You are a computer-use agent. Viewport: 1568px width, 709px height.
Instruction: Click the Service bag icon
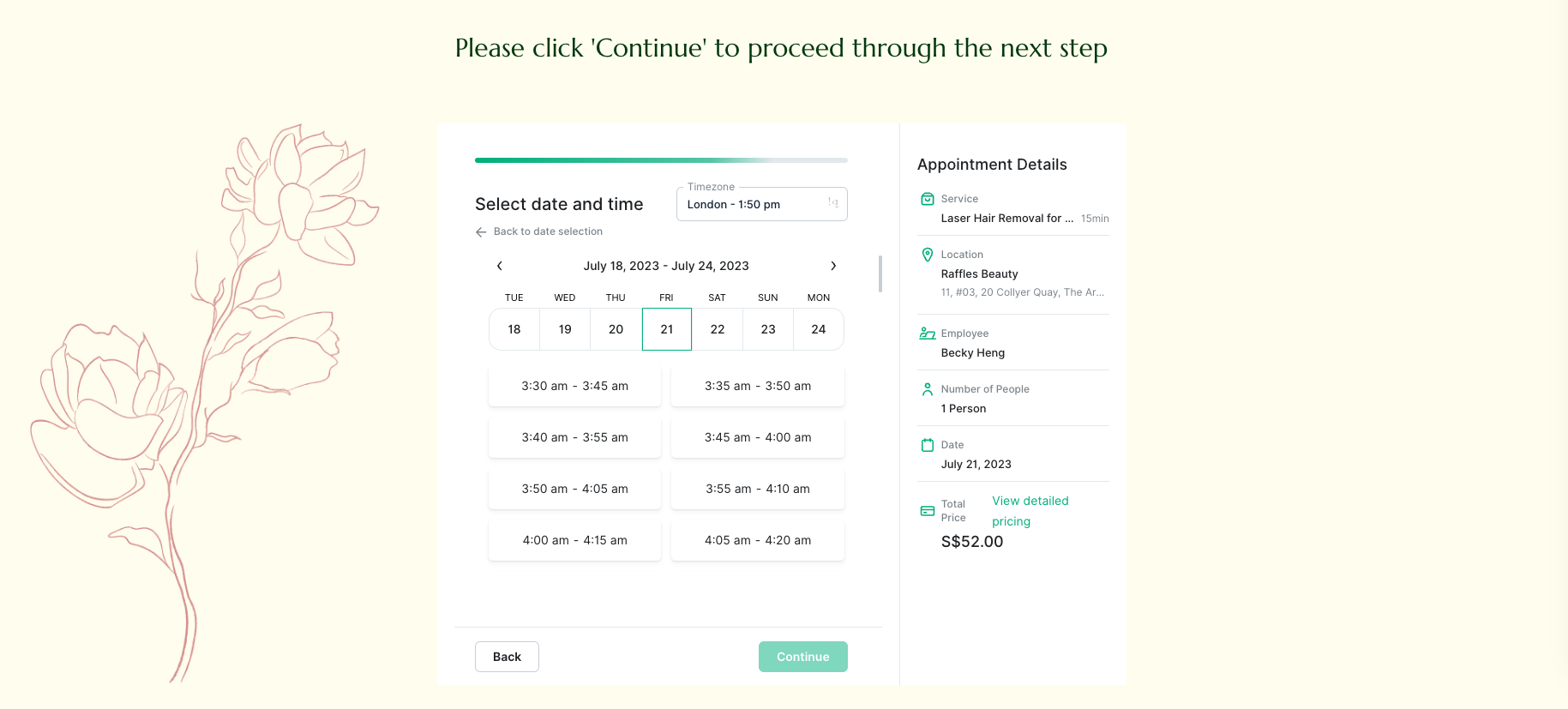click(x=927, y=198)
